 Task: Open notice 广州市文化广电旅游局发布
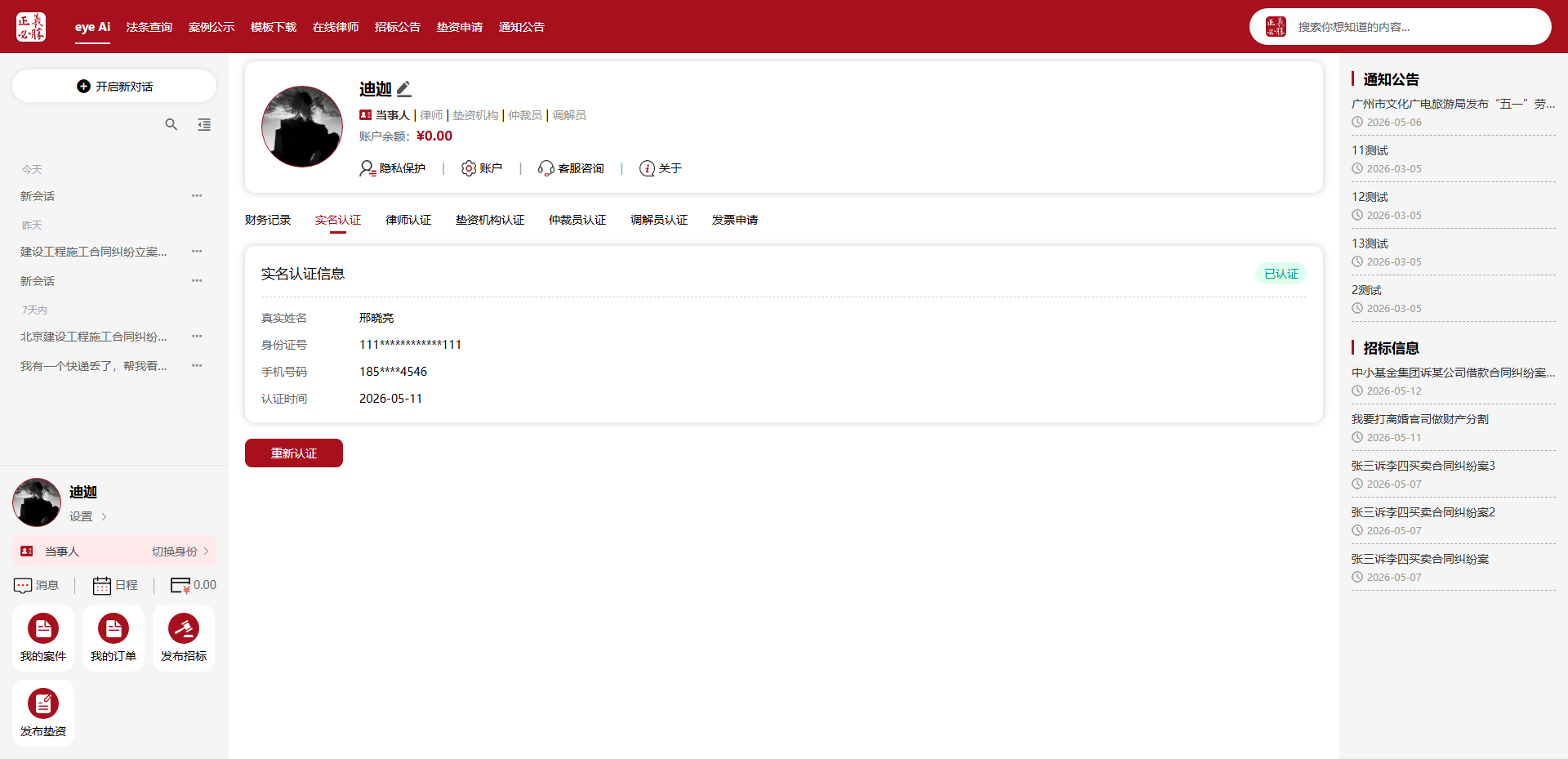[1454, 104]
